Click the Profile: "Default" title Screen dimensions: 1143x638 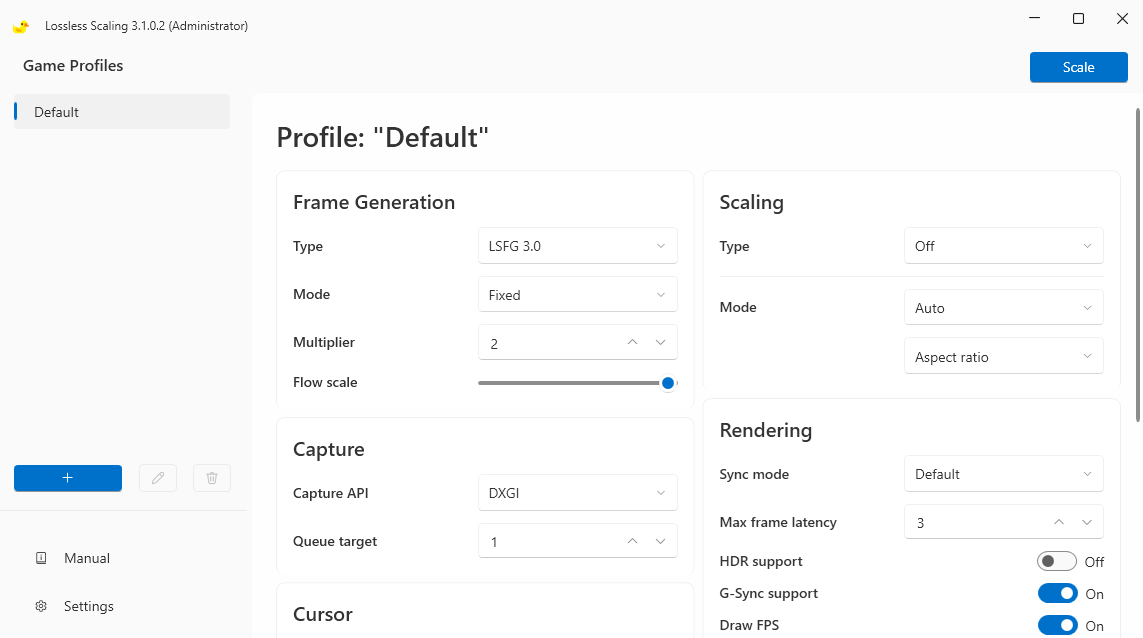click(x=382, y=137)
